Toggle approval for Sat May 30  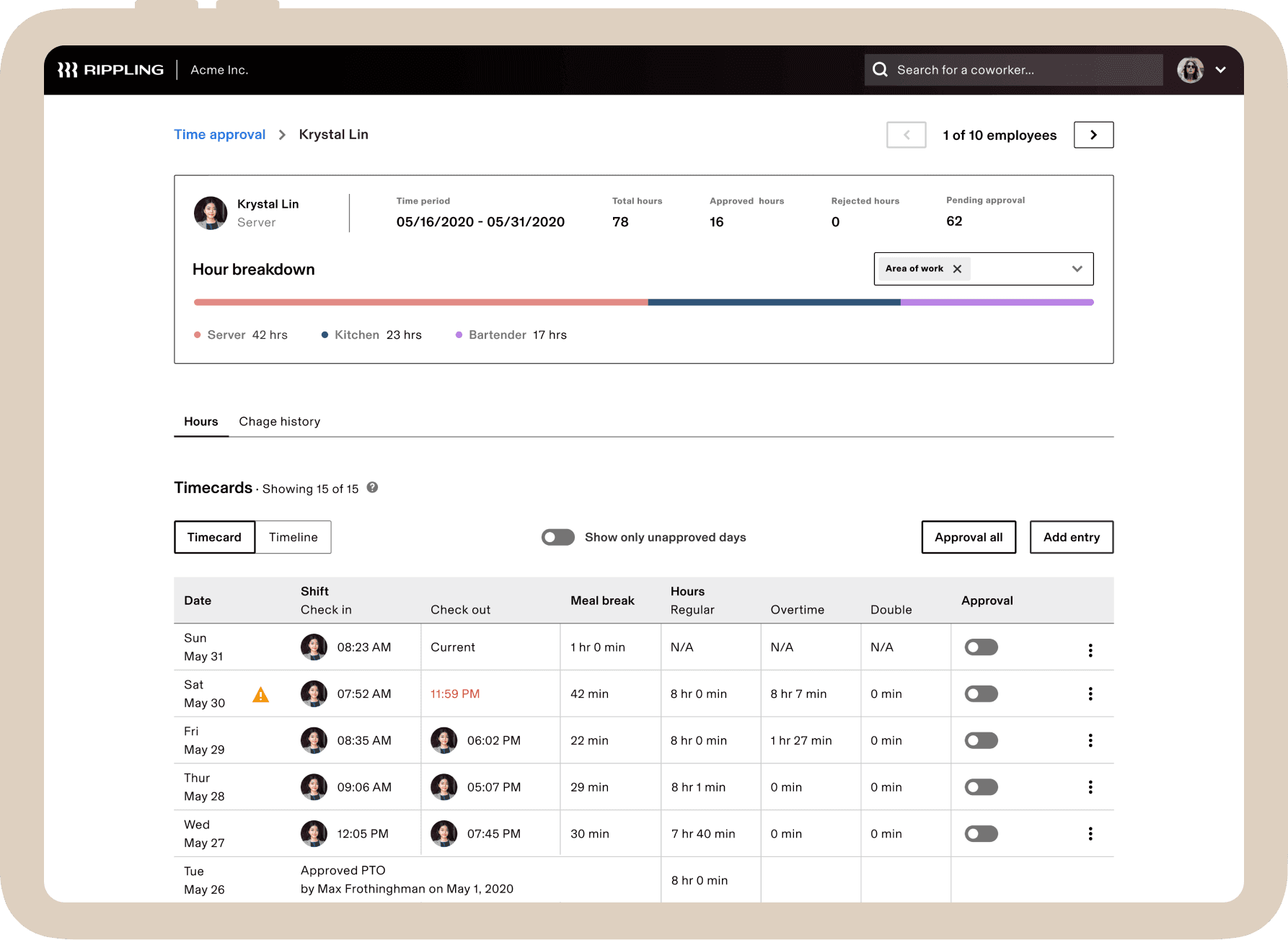point(981,694)
